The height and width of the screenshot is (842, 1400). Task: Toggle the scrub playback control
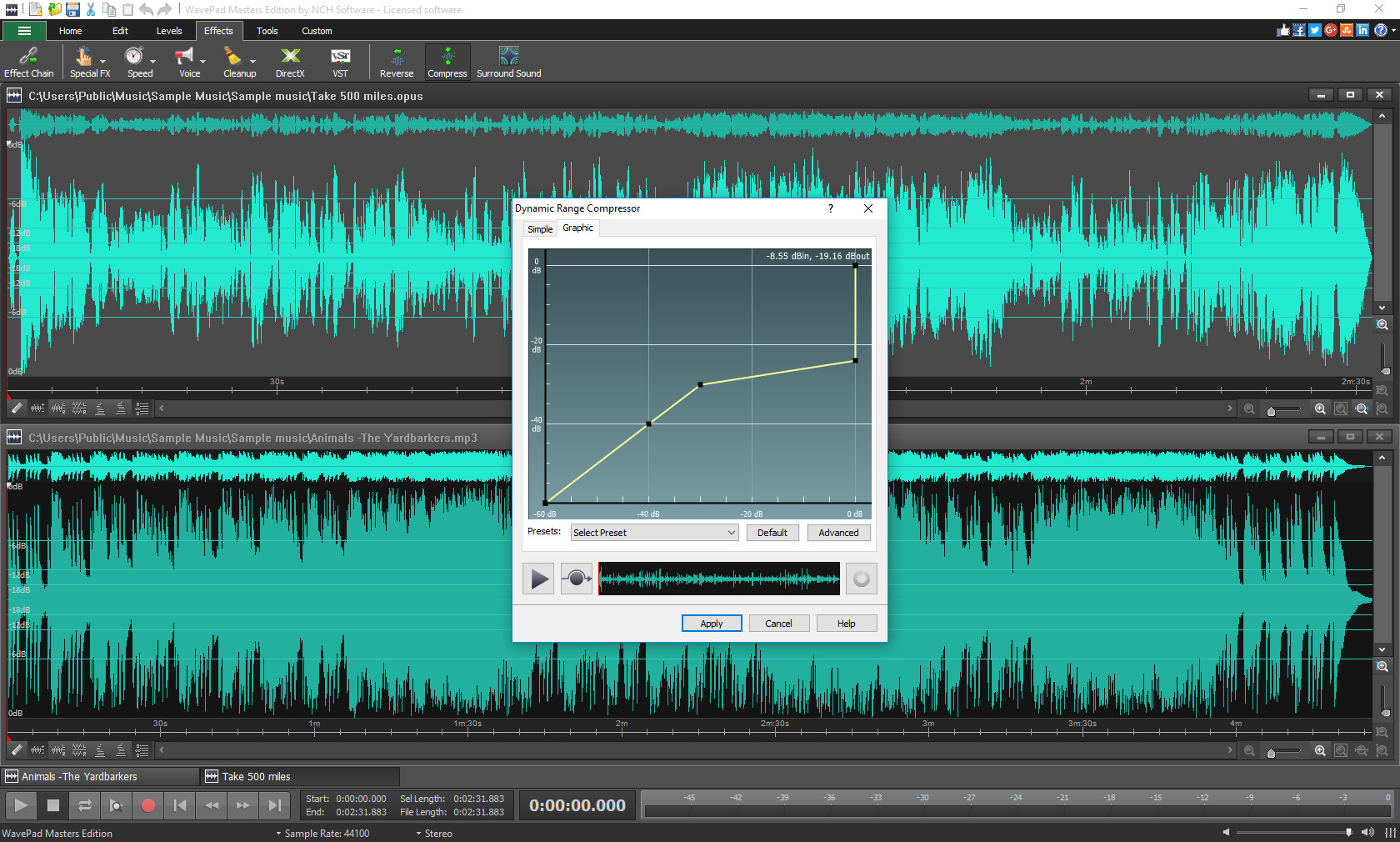click(117, 805)
